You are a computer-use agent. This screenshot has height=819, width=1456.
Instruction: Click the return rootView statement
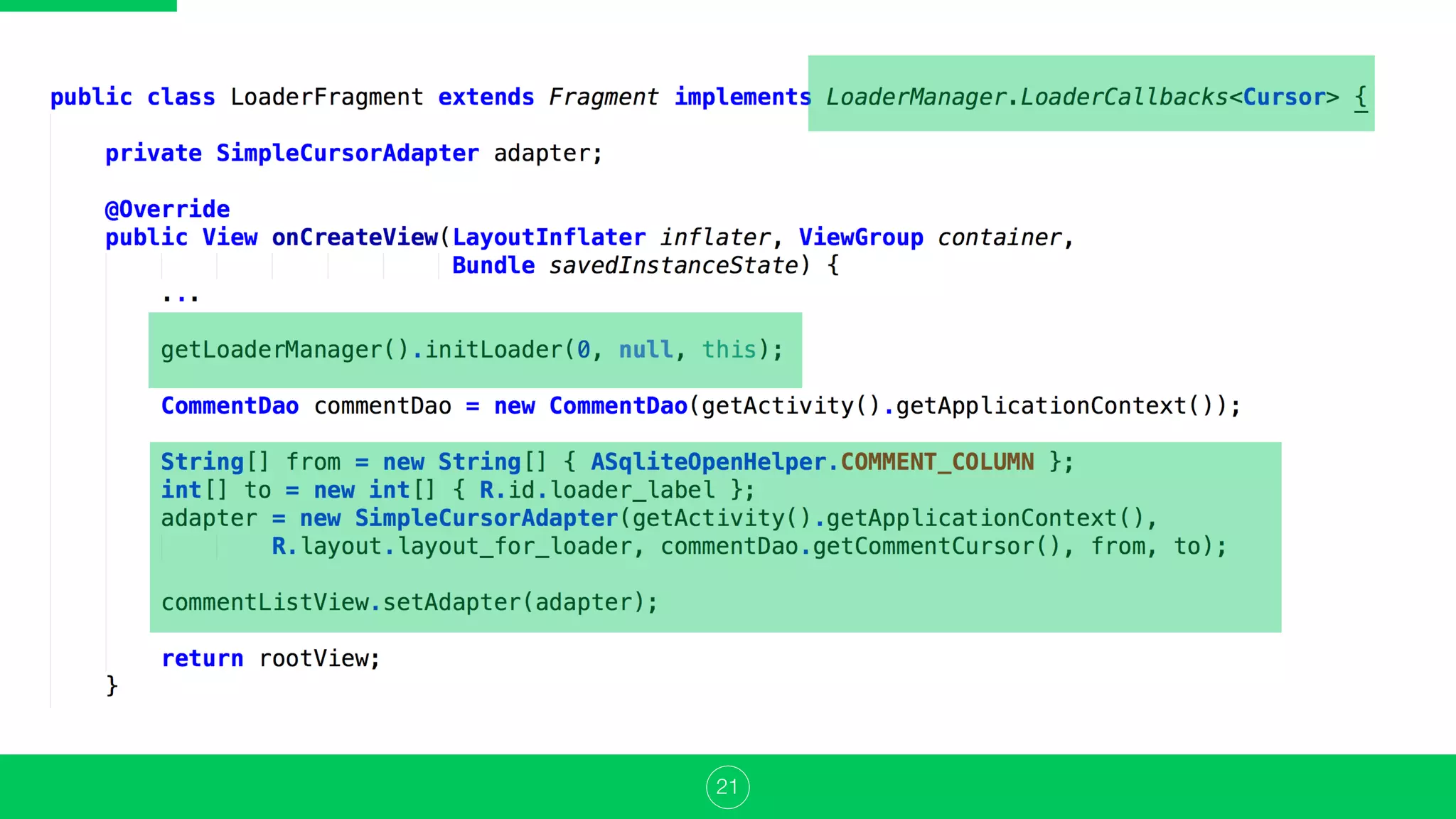(x=270, y=658)
